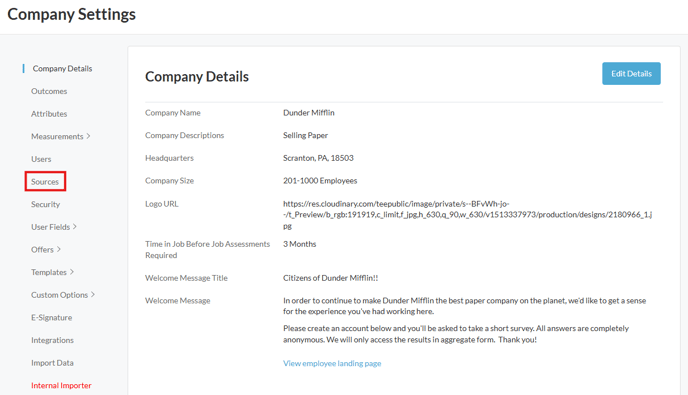688x395 pixels.
Task: Open the Company Details settings section
Action: click(x=62, y=68)
